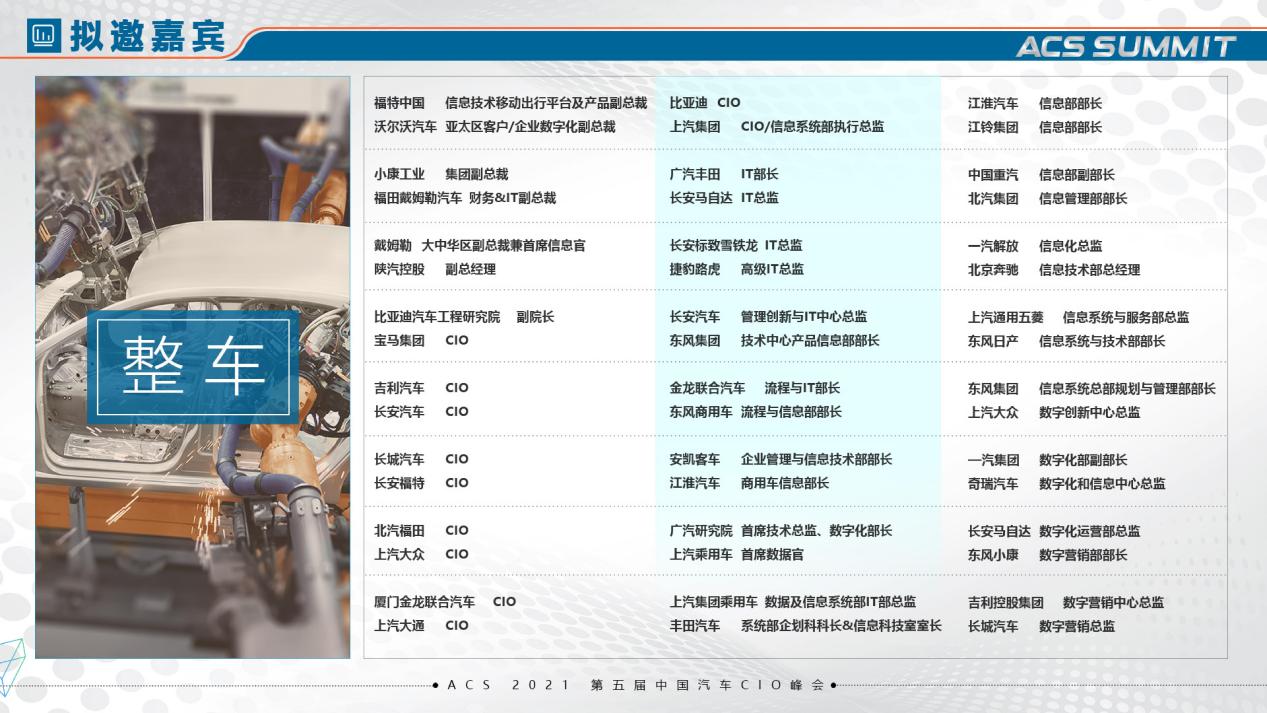The width and height of the screenshot is (1267, 713).
Task: Select 戴姆勒 大中华区副总裁兼首席信息官 row
Action: [x=480, y=246]
